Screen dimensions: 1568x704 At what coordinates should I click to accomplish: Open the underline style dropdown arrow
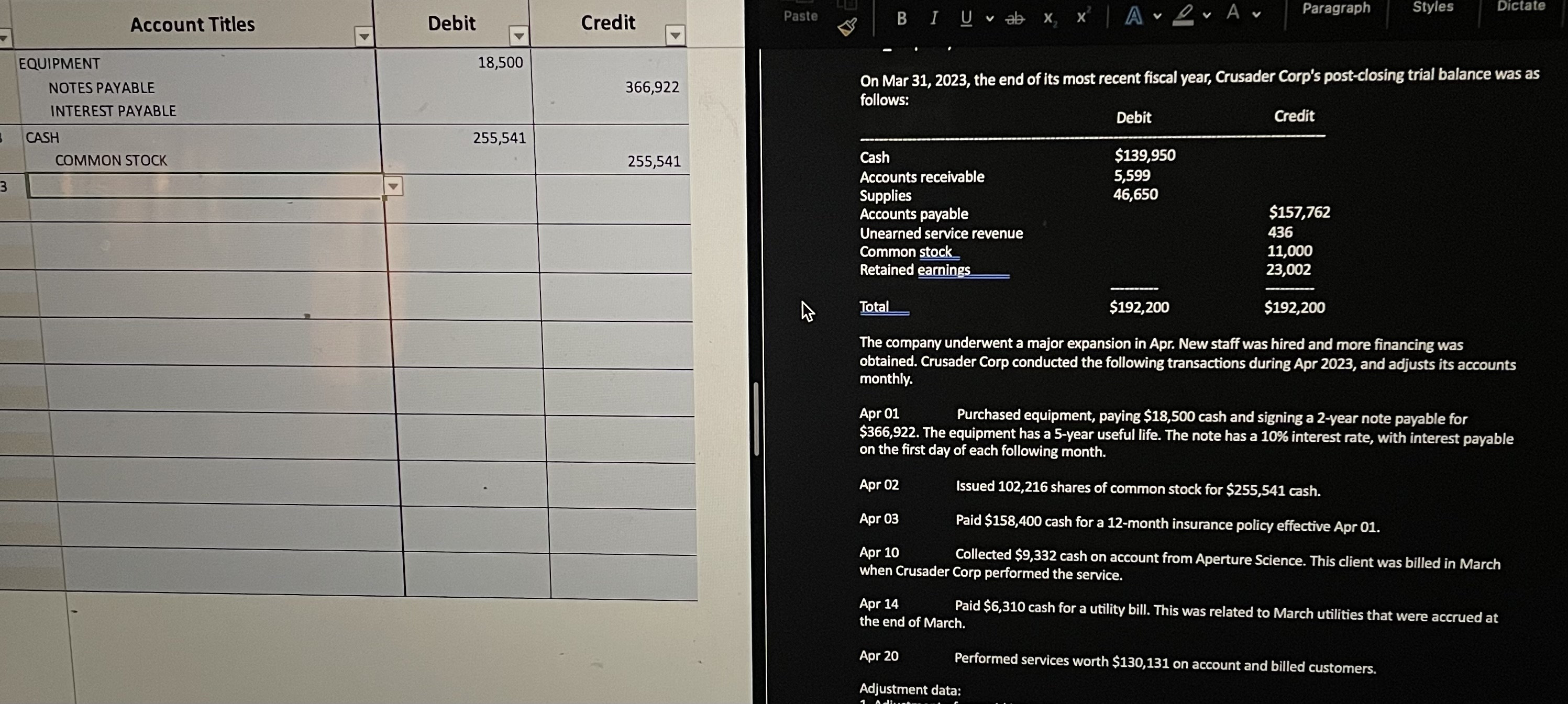click(990, 19)
